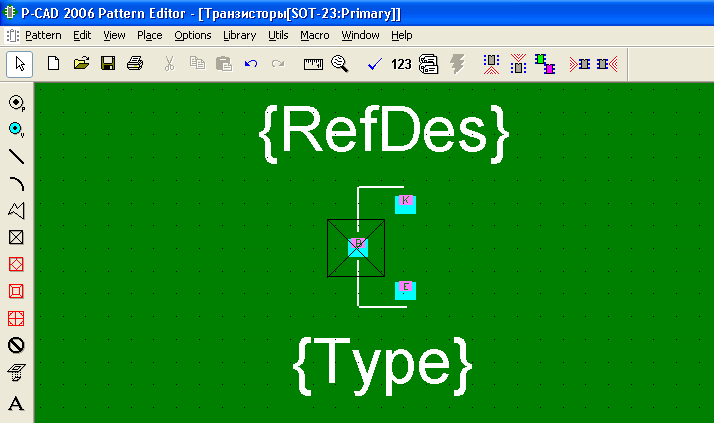Click the document icon left of Pattern menu
714x423 pixels.
point(13,36)
